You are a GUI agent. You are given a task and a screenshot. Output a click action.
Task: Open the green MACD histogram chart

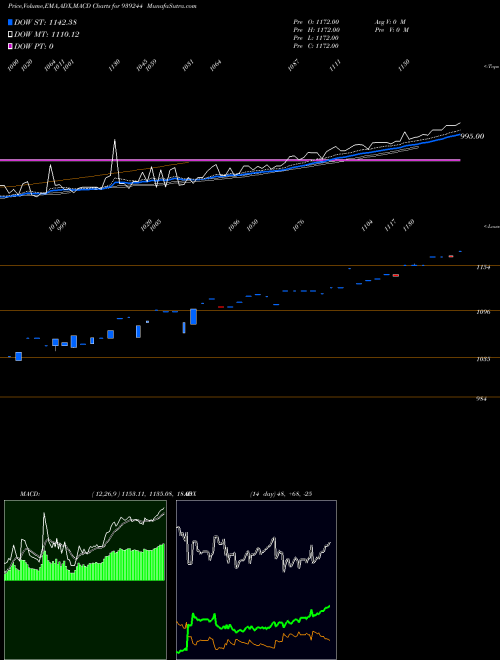pyautogui.click(x=85, y=580)
